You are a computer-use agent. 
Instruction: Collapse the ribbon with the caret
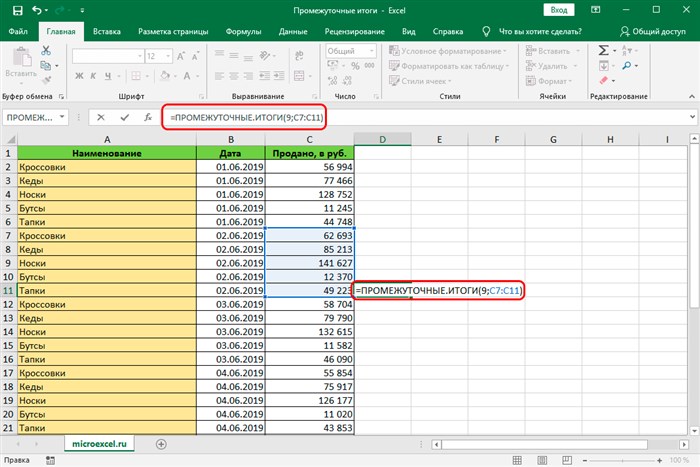click(692, 96)
